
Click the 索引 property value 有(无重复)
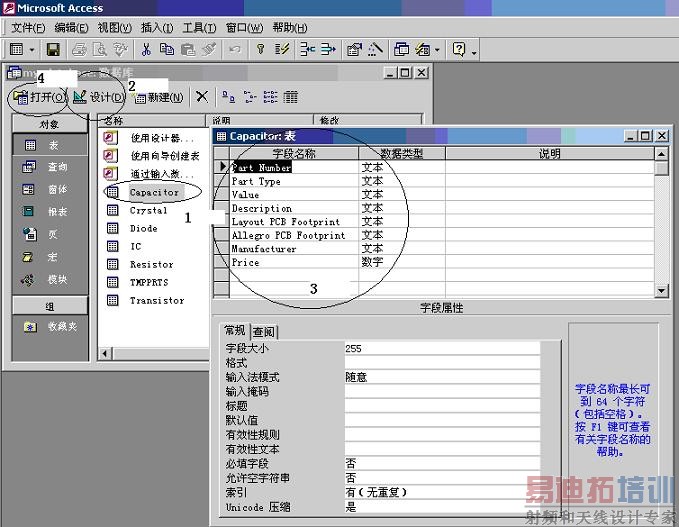442,492
